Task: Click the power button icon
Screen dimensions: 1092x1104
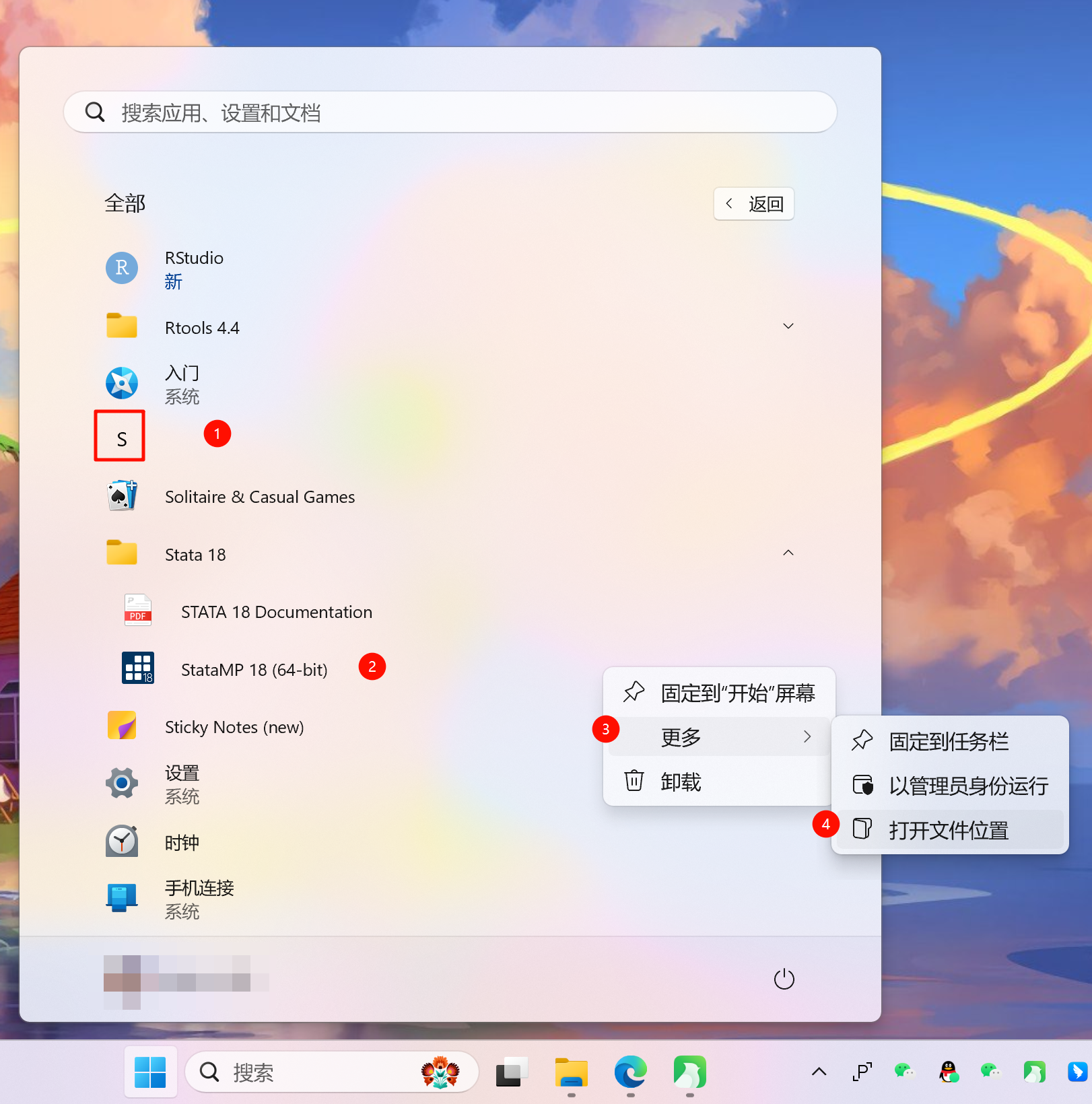Action: click(x=784, y=979)
